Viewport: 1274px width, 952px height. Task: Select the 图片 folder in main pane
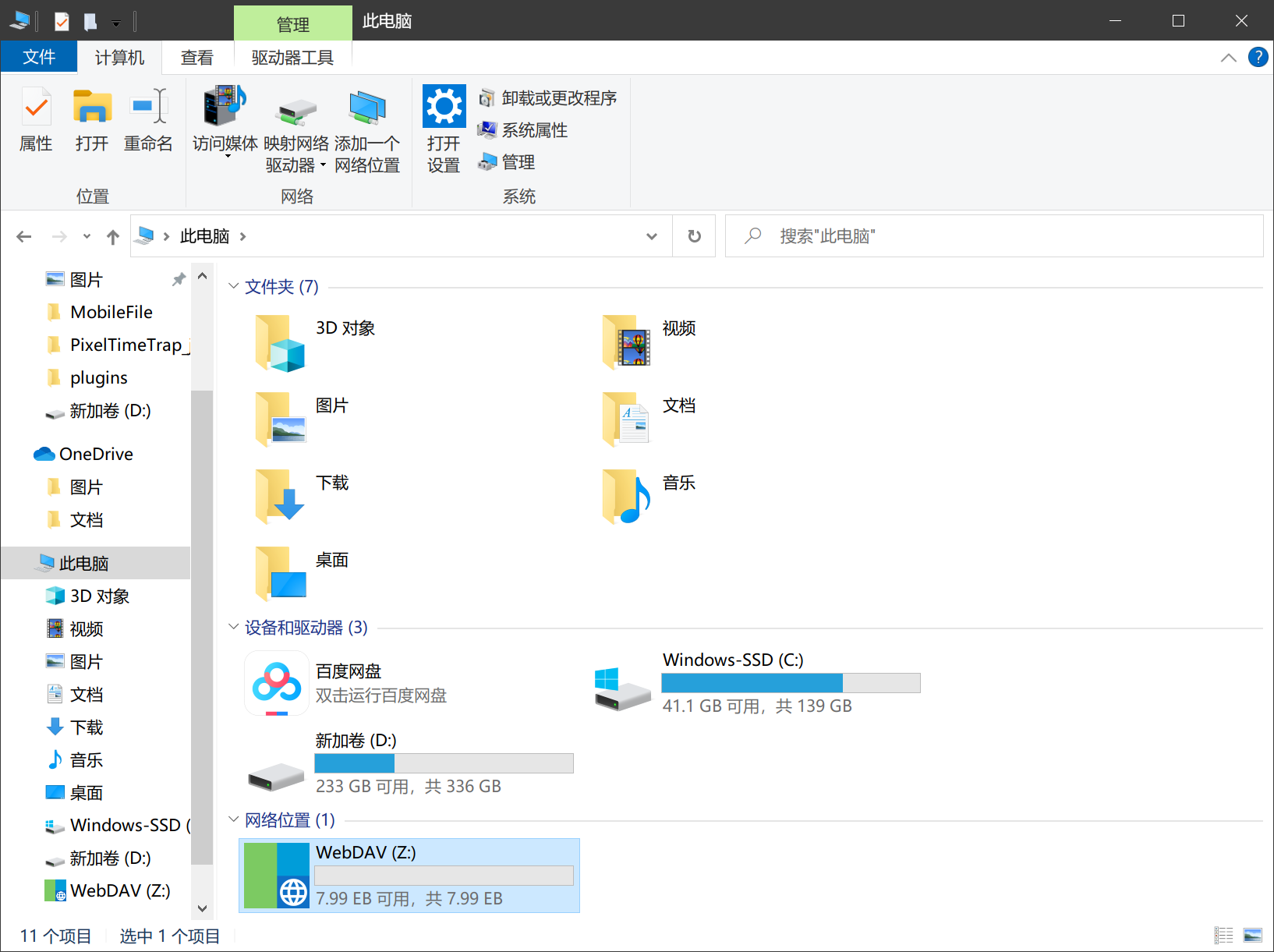[x=301, y=419]
